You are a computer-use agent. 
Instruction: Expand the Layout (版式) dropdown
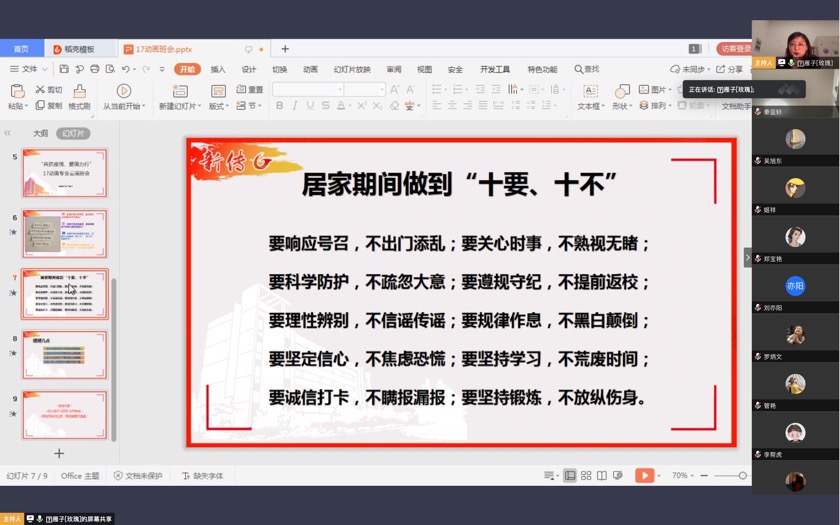coord(219,106)
